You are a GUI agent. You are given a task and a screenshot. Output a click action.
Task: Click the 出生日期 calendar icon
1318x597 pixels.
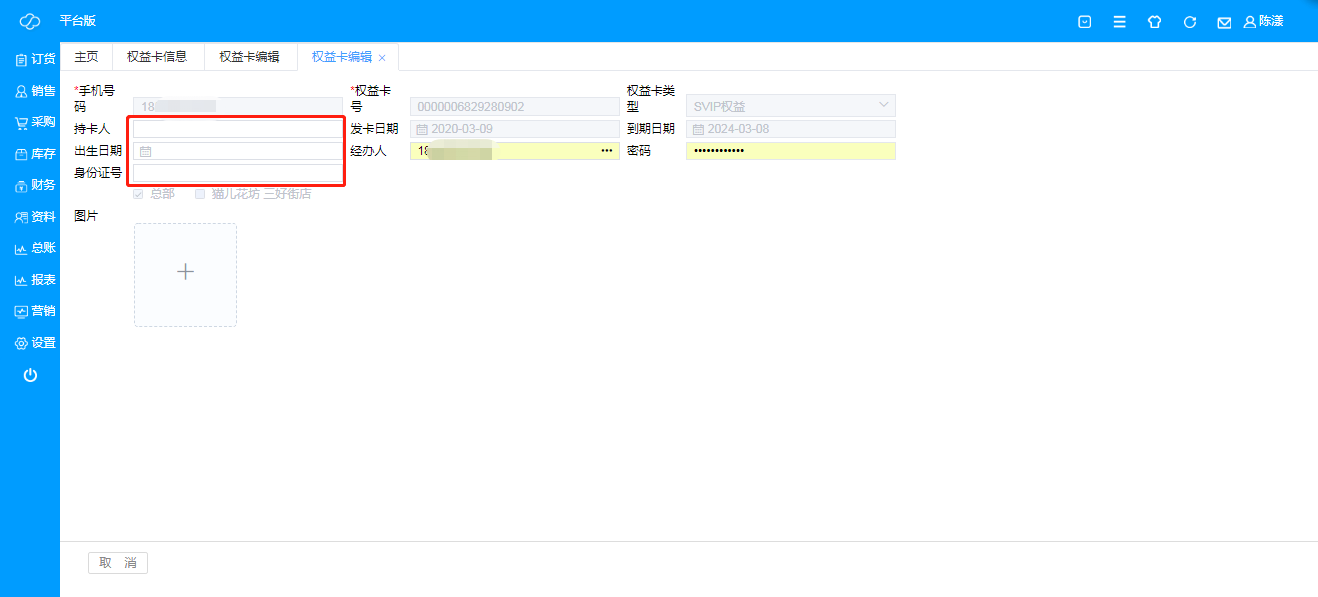(x=145, y=151)
